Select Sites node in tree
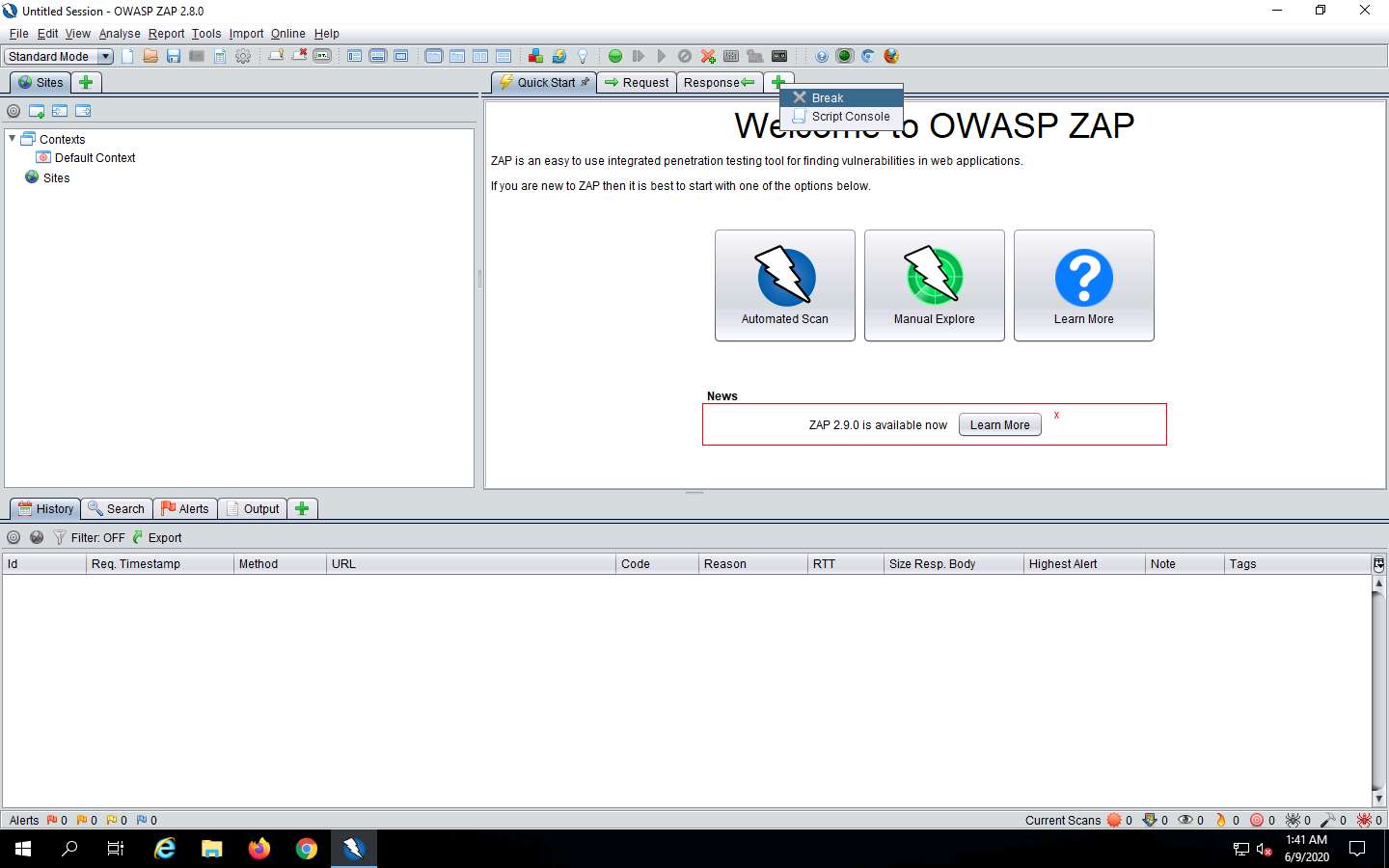The height and width of the screenshot is (868, 1389). 48,177
